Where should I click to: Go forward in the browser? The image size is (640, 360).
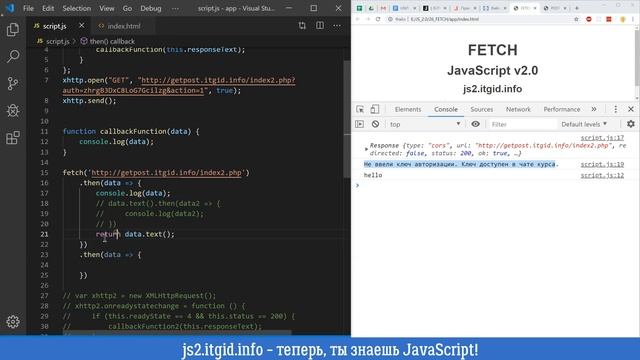[368, 19]
